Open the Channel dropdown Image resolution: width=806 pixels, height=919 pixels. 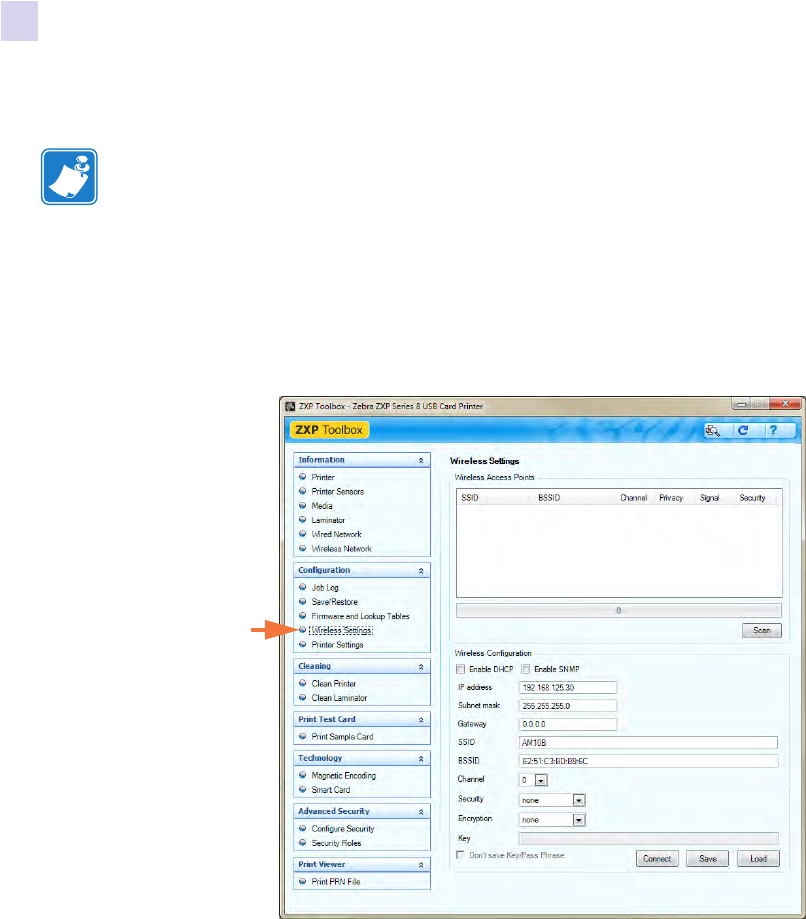coord(541,781)
